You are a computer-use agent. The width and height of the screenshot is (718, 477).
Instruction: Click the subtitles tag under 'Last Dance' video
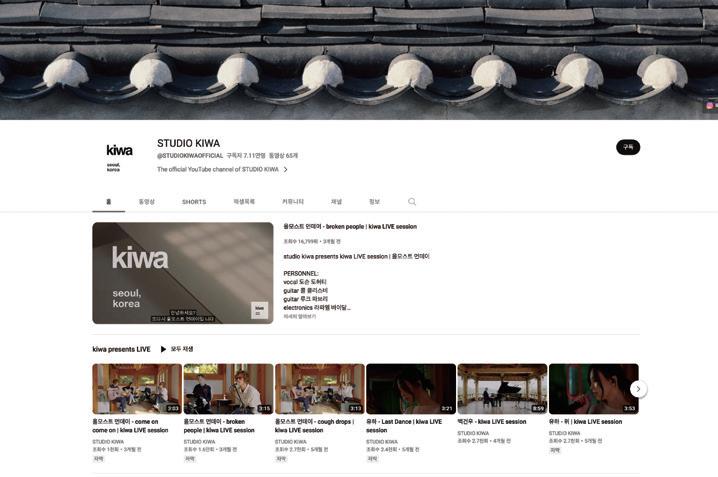pos(372,459)
